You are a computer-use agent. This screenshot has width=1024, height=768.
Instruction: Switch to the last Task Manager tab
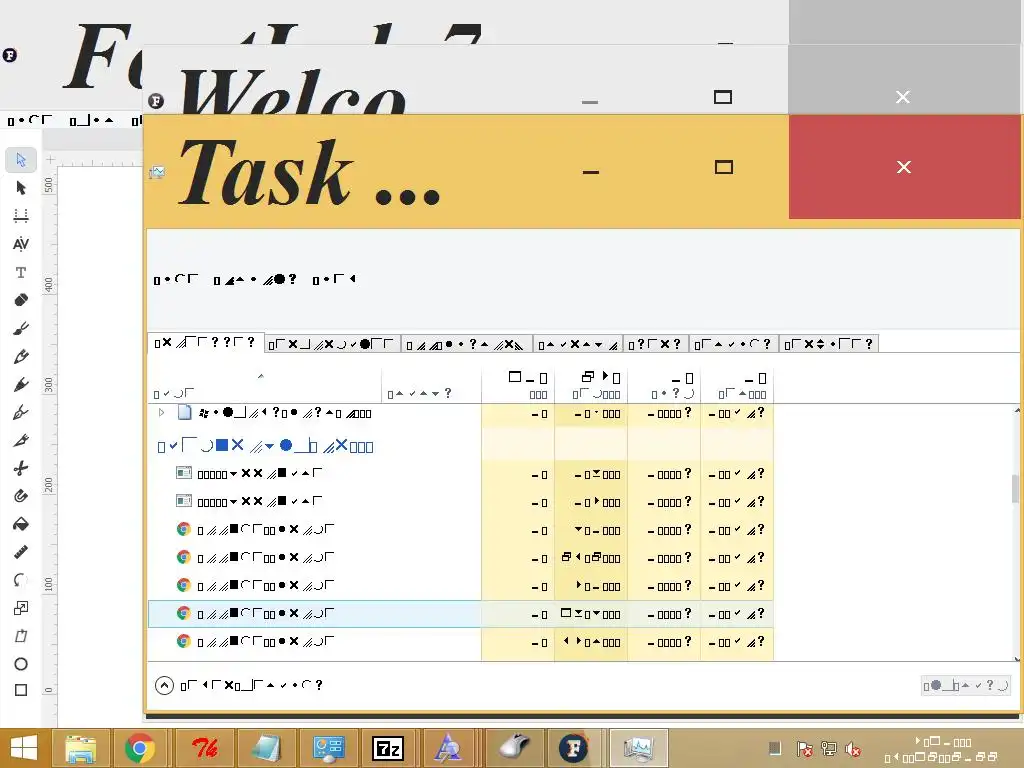829,344
